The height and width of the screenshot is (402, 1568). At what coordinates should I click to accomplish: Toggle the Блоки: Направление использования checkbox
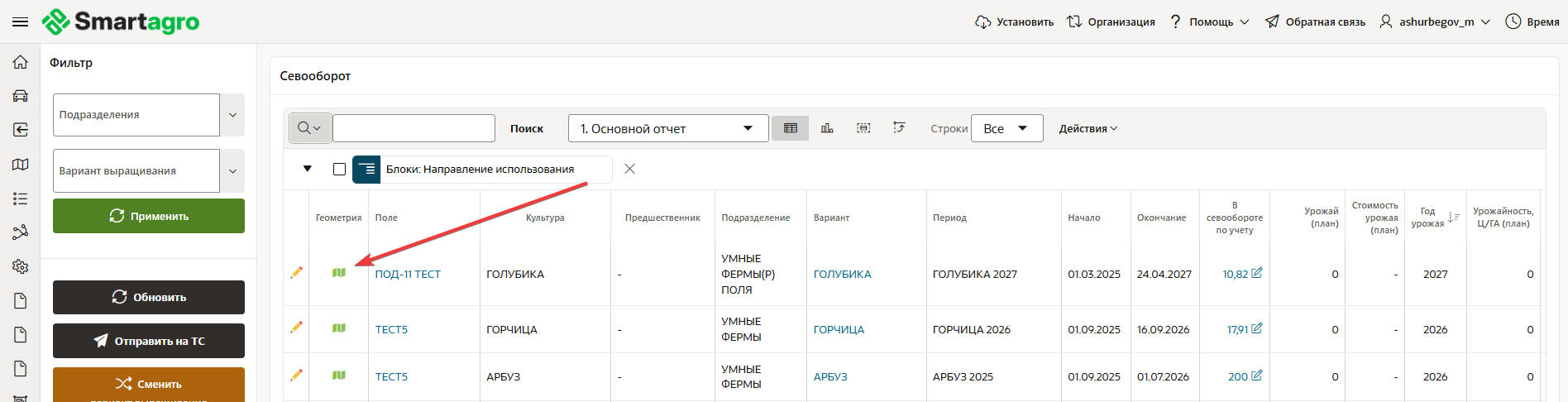[x=339, y=169]
